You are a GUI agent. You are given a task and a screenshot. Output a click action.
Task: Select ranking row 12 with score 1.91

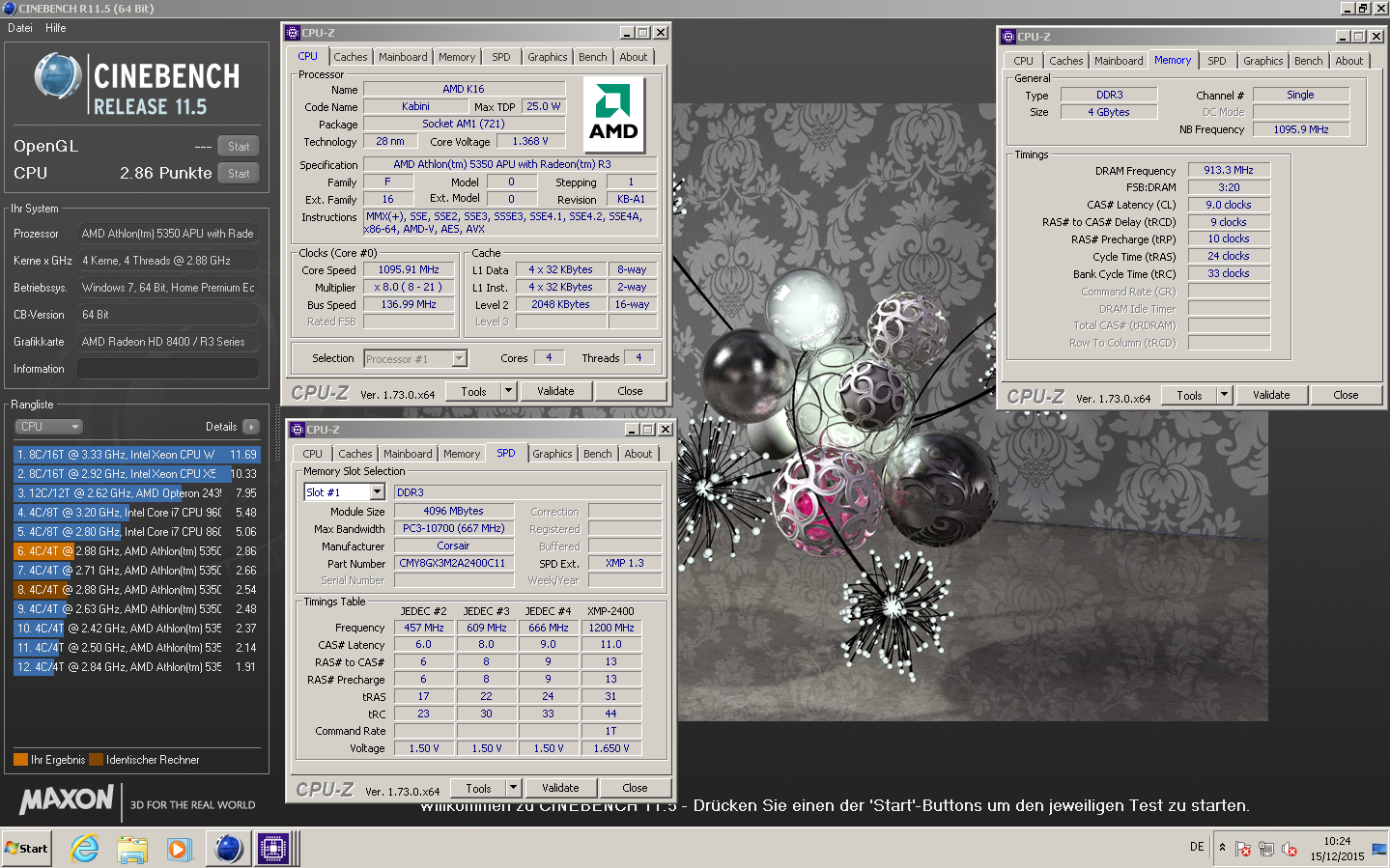pos(136,666)
